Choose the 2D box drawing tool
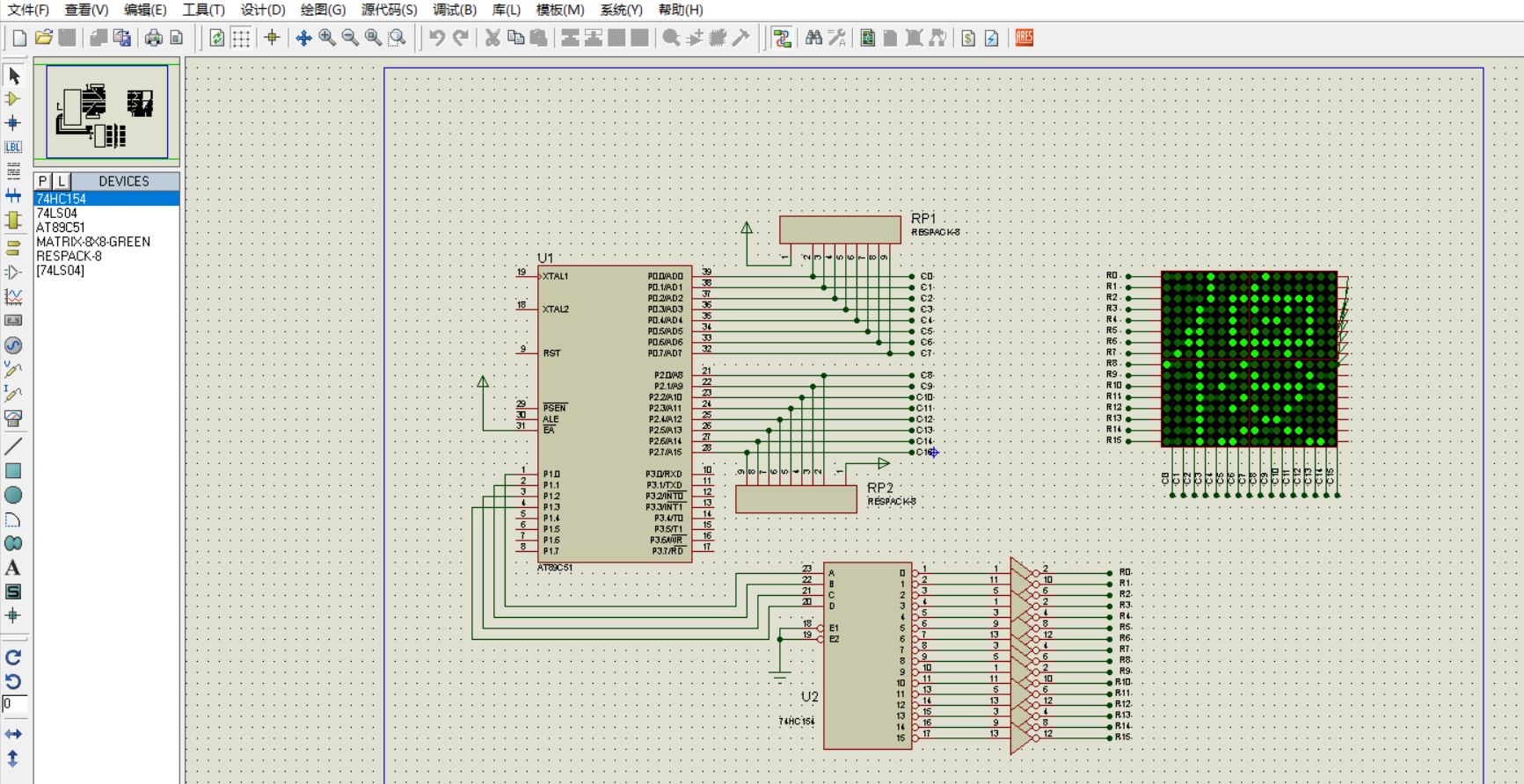Viewport: 1524px width, 784px height. tap(13, 471)
